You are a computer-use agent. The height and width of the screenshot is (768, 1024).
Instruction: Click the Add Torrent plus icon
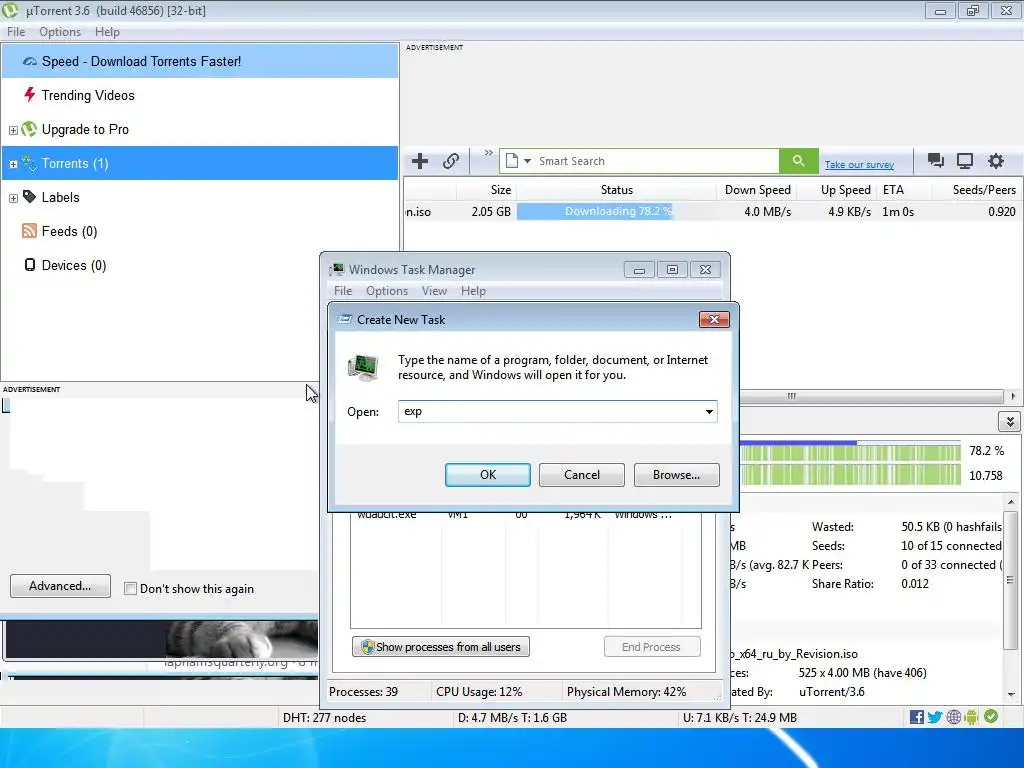click(420, 161)
